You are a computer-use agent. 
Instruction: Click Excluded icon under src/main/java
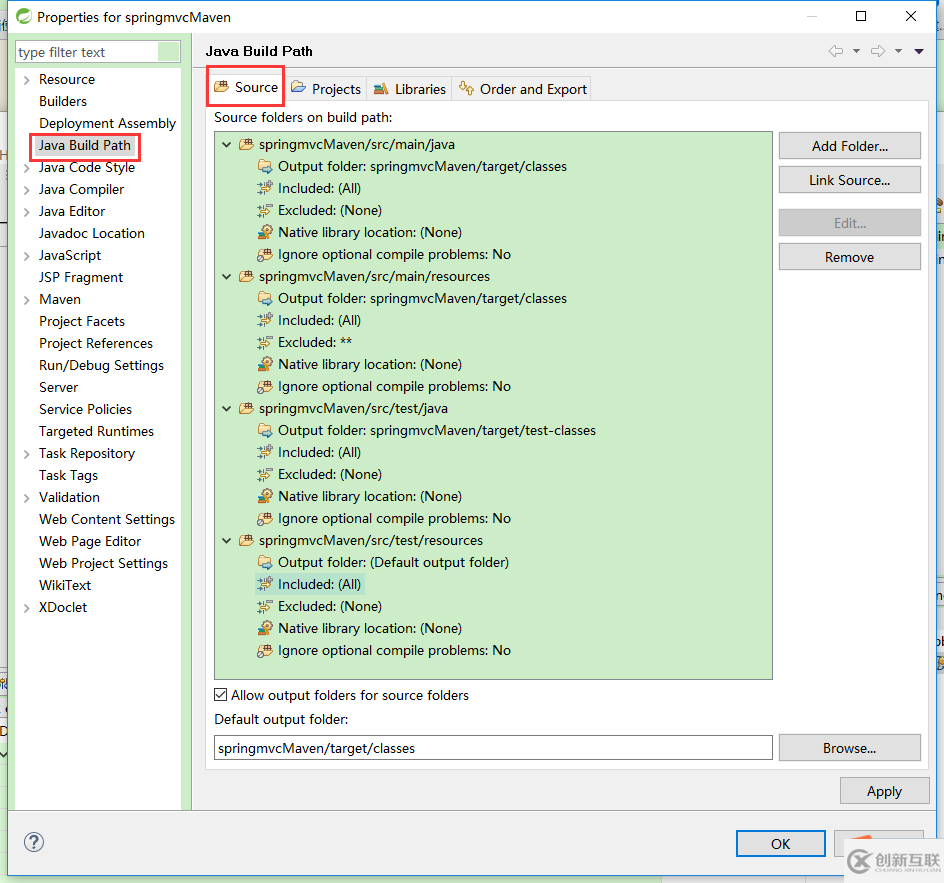[265, 210]
